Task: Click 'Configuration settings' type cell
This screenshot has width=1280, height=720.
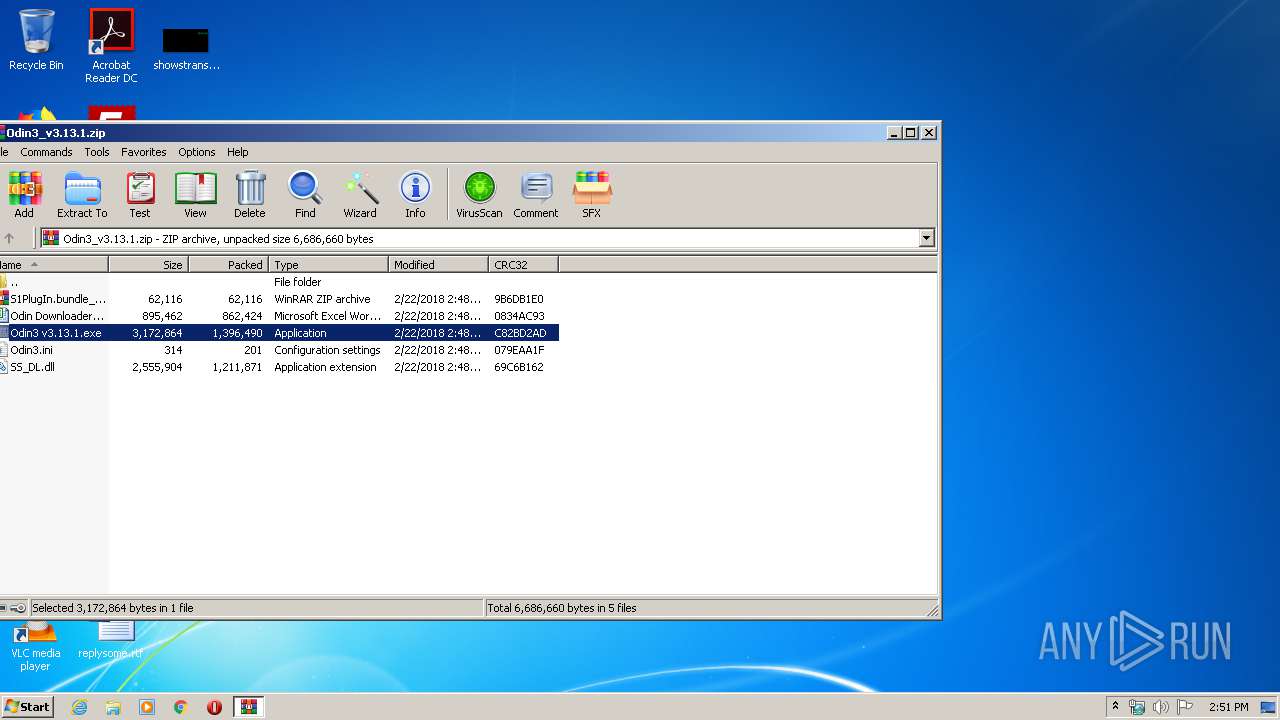Action: pyautogui.click(x=327, y=350)
